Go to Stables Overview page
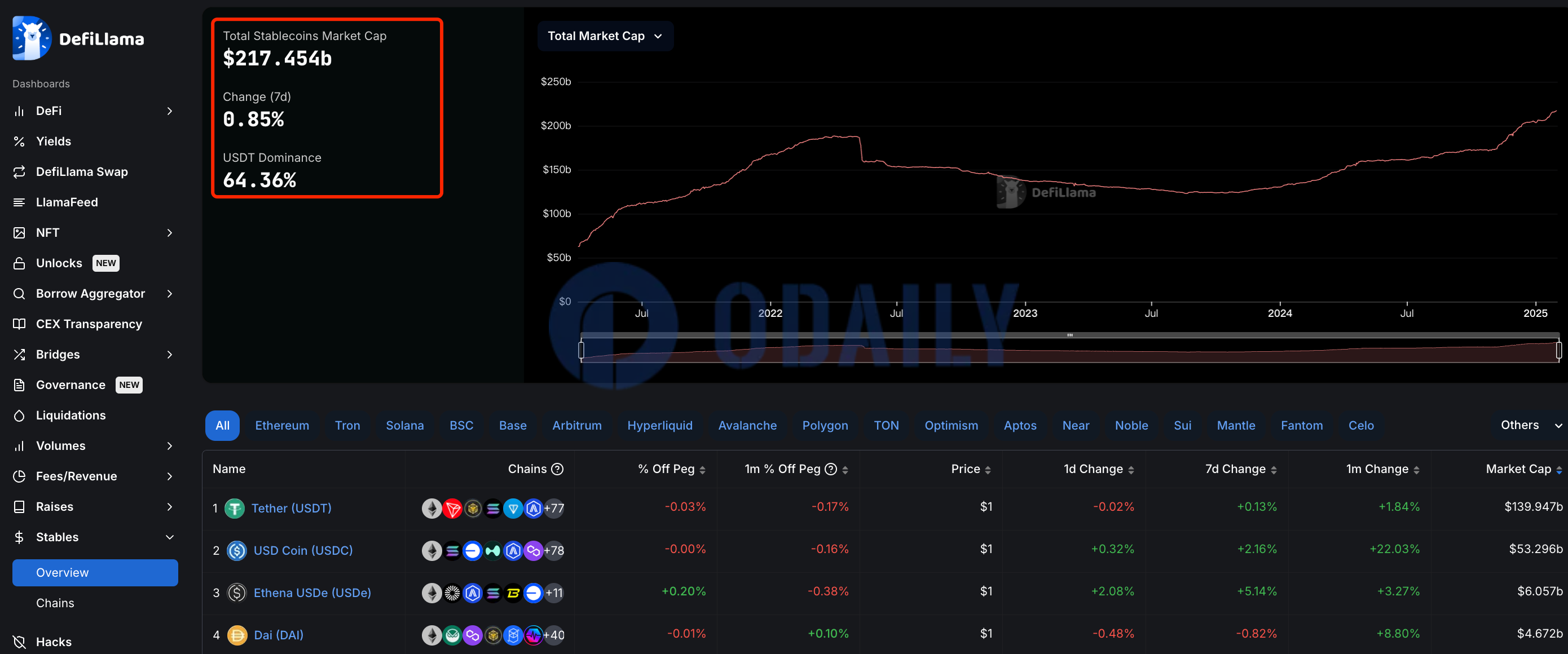The height and width of the screenshot is (654, 1568). [x=95, y=572]
